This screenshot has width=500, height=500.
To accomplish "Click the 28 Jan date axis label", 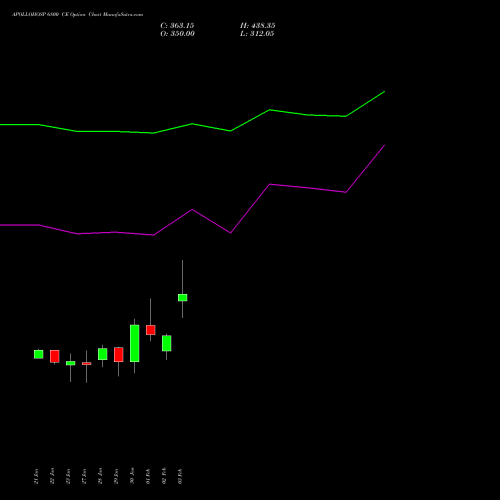I will click(100, 476).
